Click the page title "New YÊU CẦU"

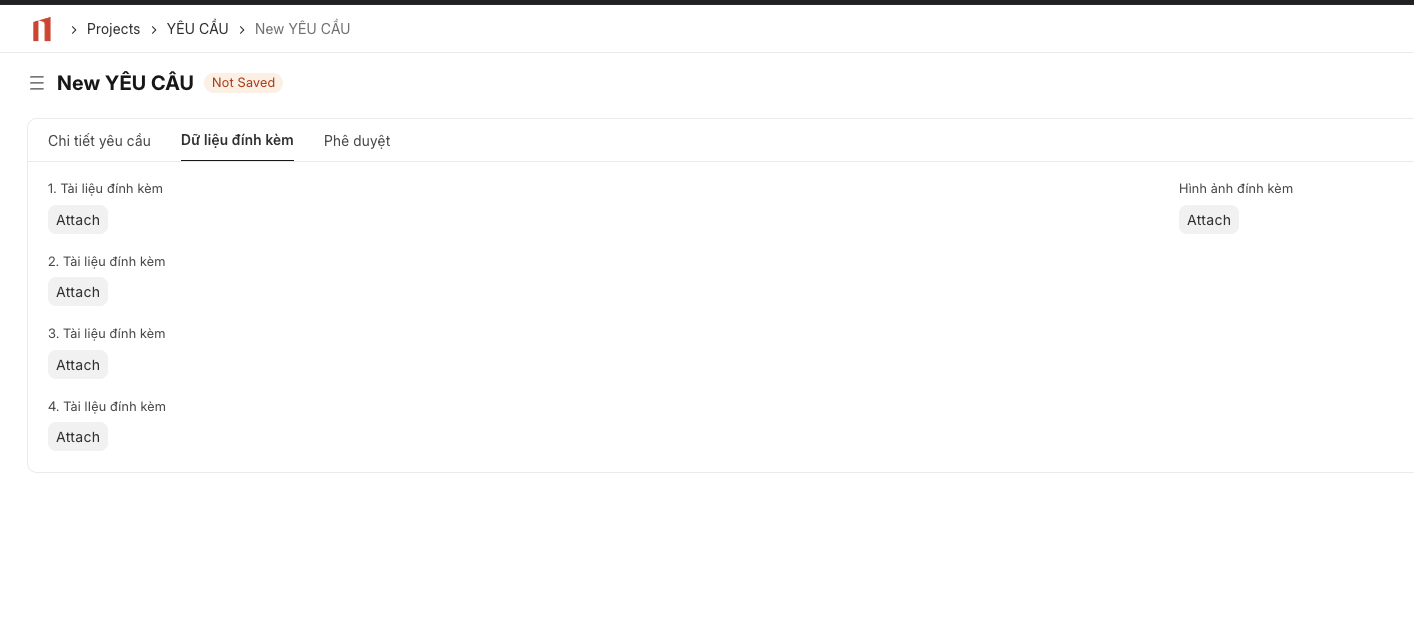click(125, 82)
